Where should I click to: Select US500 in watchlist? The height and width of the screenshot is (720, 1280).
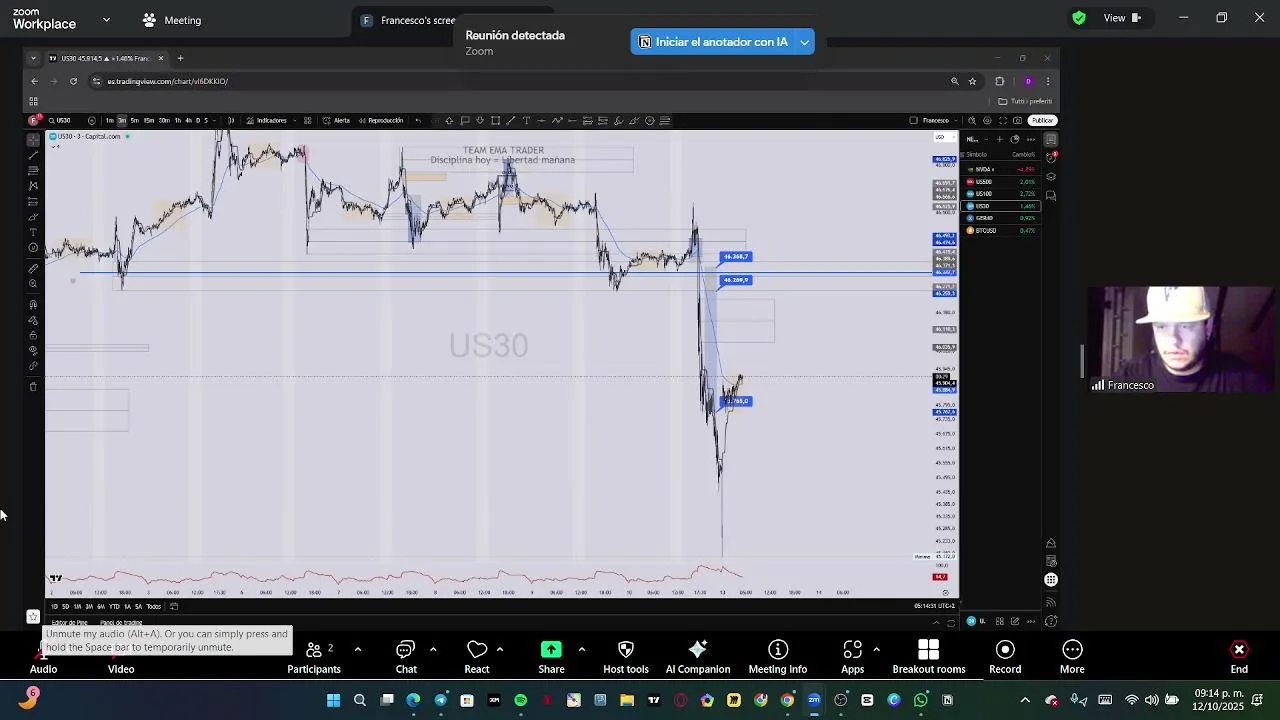[x=1000, y=182]
